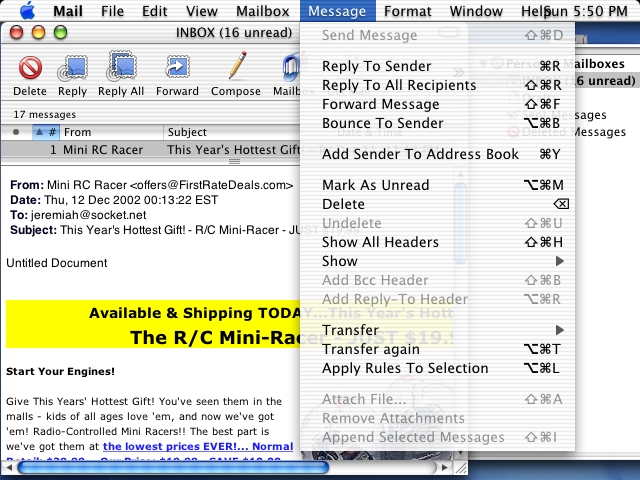Open the Format menu

coord(408,11)
